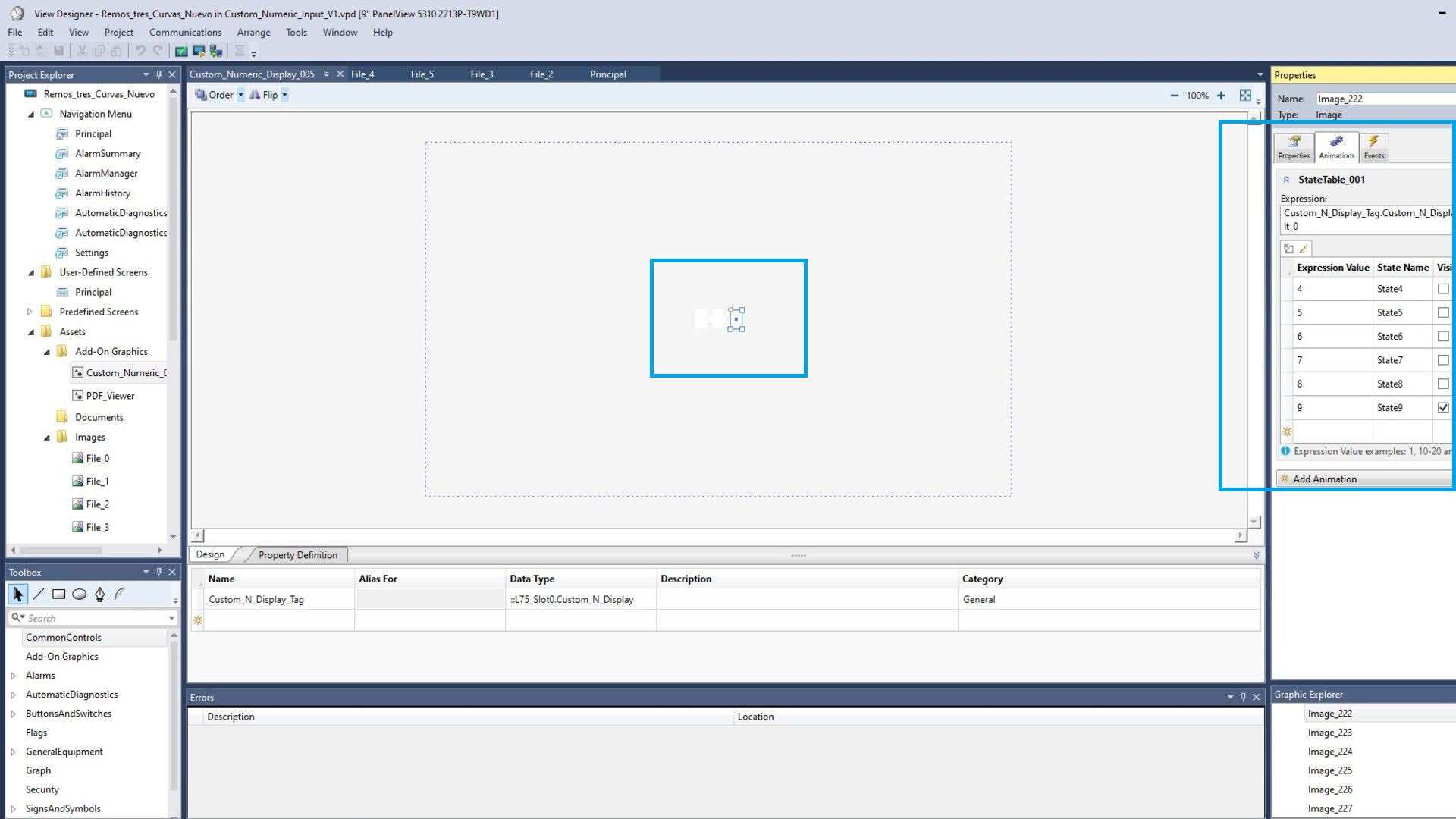Select the Pointer tool in Toolbox
The height and width of the screenshot is (819, 1456).
(x=18, y=595)
